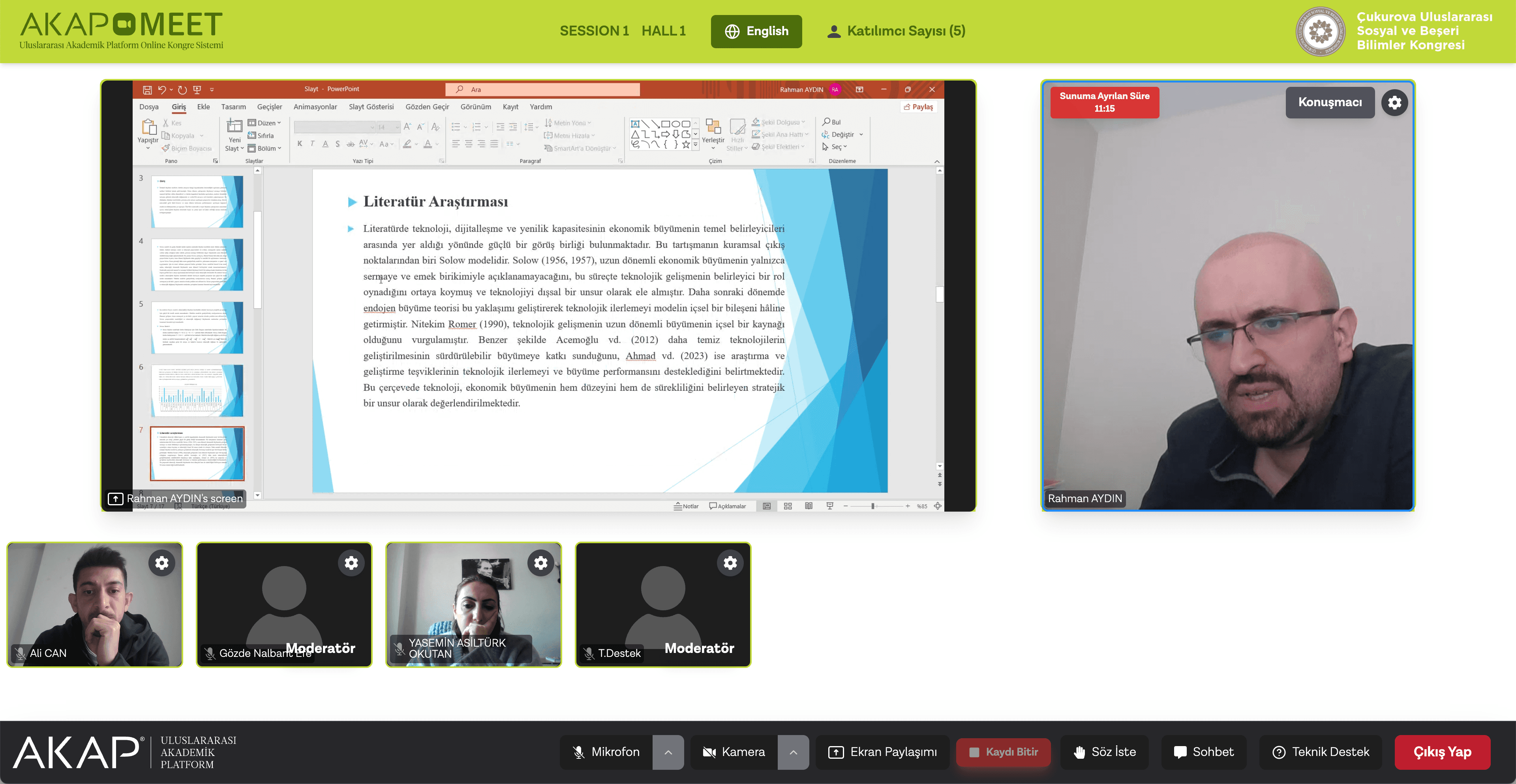This screenshot has height=784, width=1516.
Task: Click the font color A swatch
Action: (428, 144)
